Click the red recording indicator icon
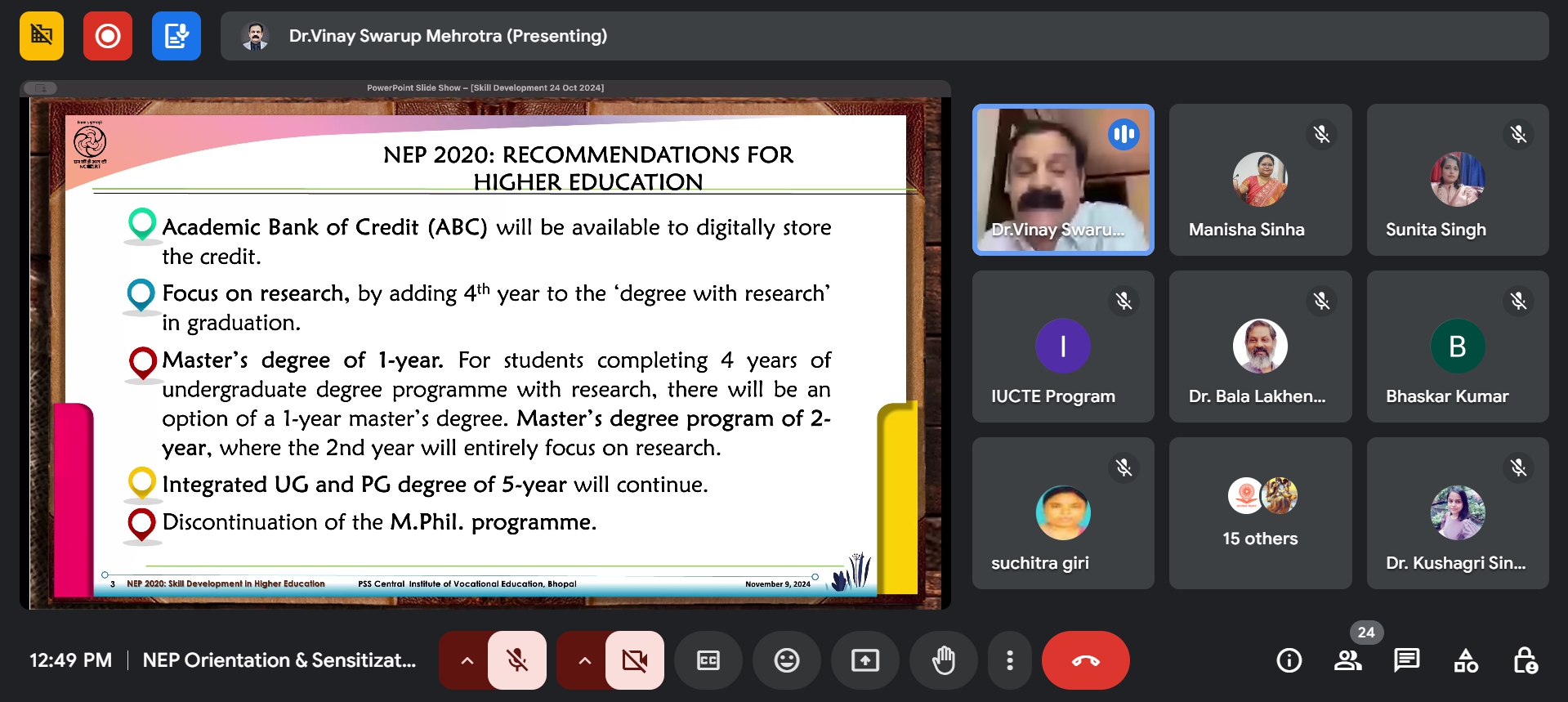This screenshot has height=702, width=1568. 107,36
